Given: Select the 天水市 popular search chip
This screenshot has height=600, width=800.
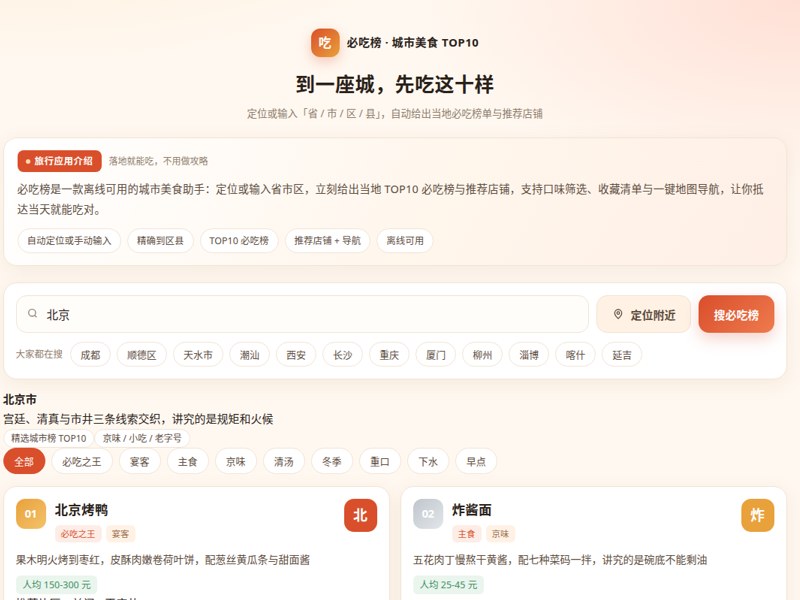Looking at the screenshot, I should (198, 355).
